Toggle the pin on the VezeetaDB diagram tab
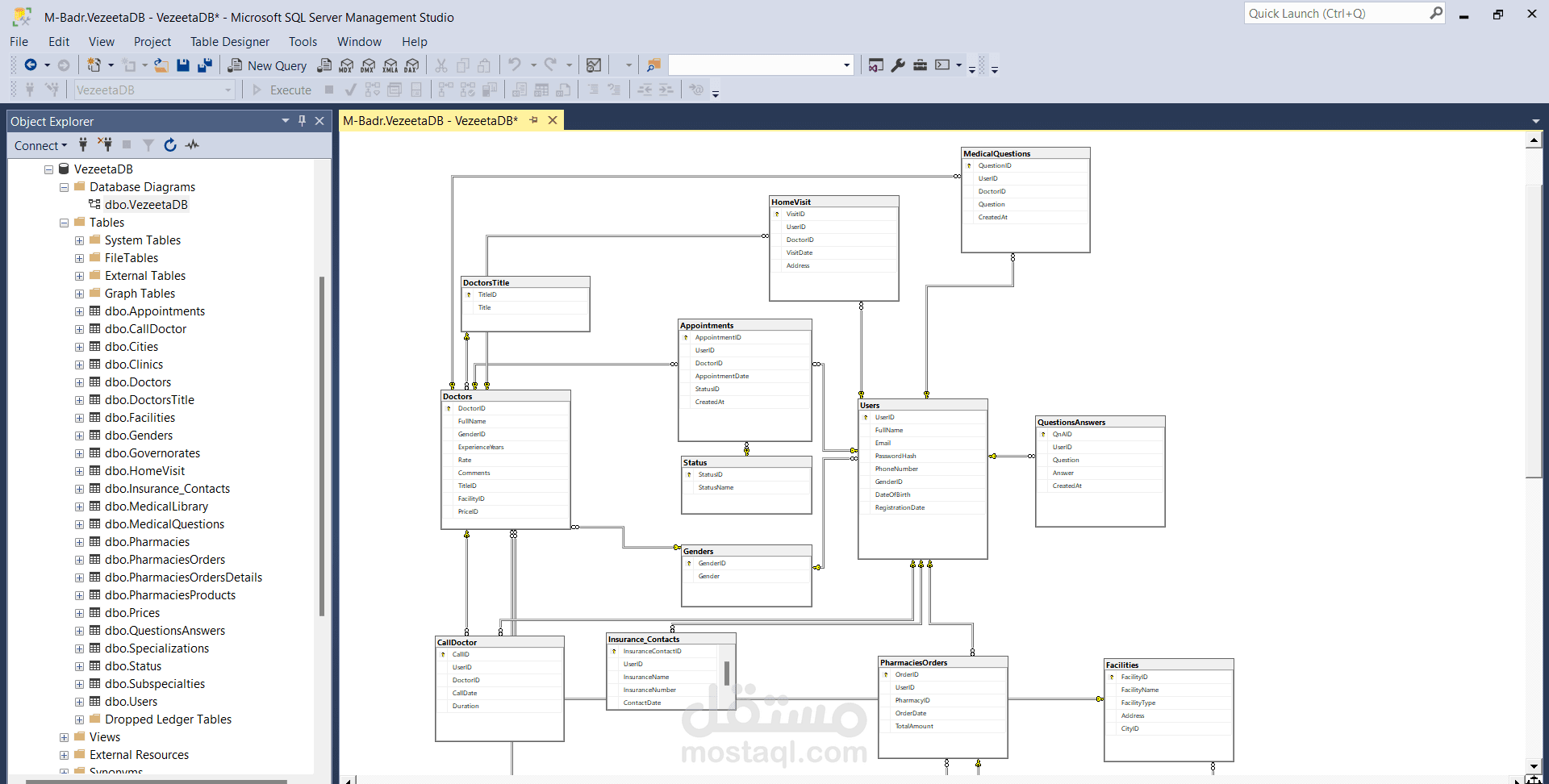 click(x=534, y=120)
